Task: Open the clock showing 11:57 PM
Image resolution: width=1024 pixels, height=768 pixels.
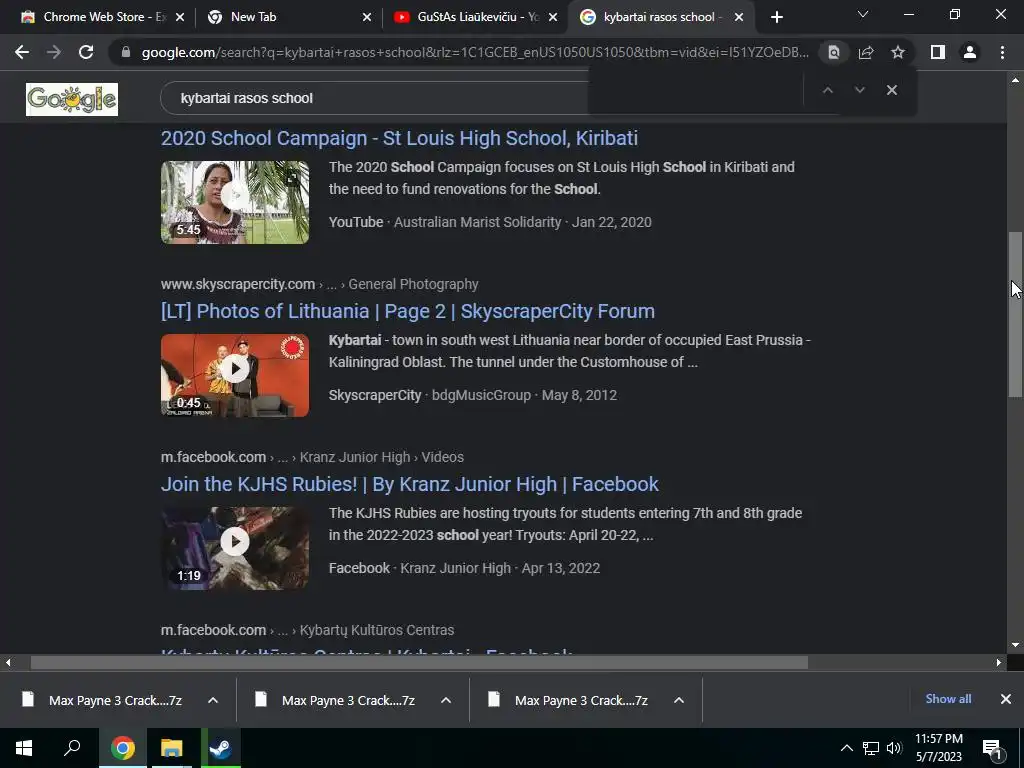Action: pos(938,748)
